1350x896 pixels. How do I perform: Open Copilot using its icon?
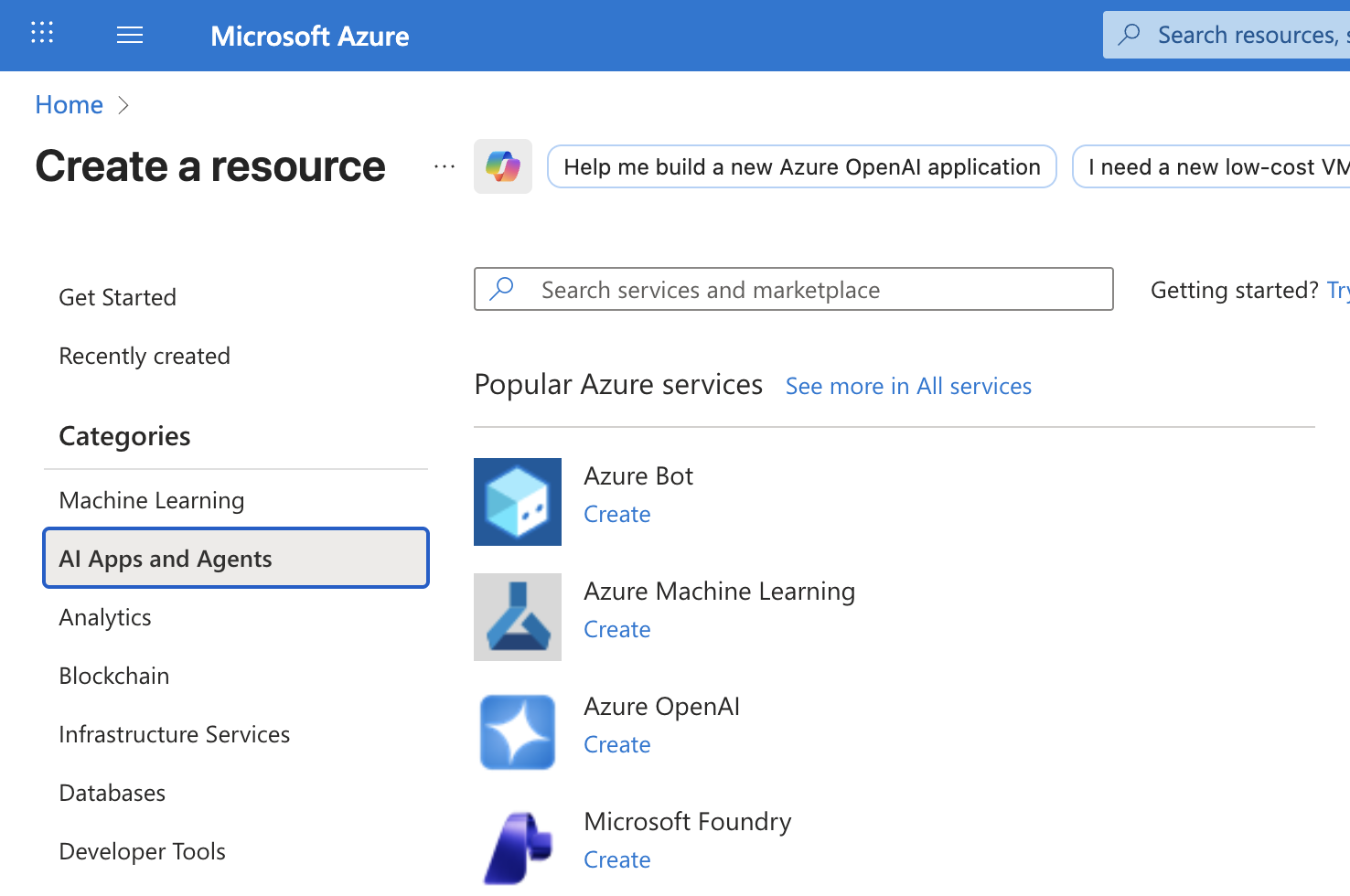coord(502,165)
